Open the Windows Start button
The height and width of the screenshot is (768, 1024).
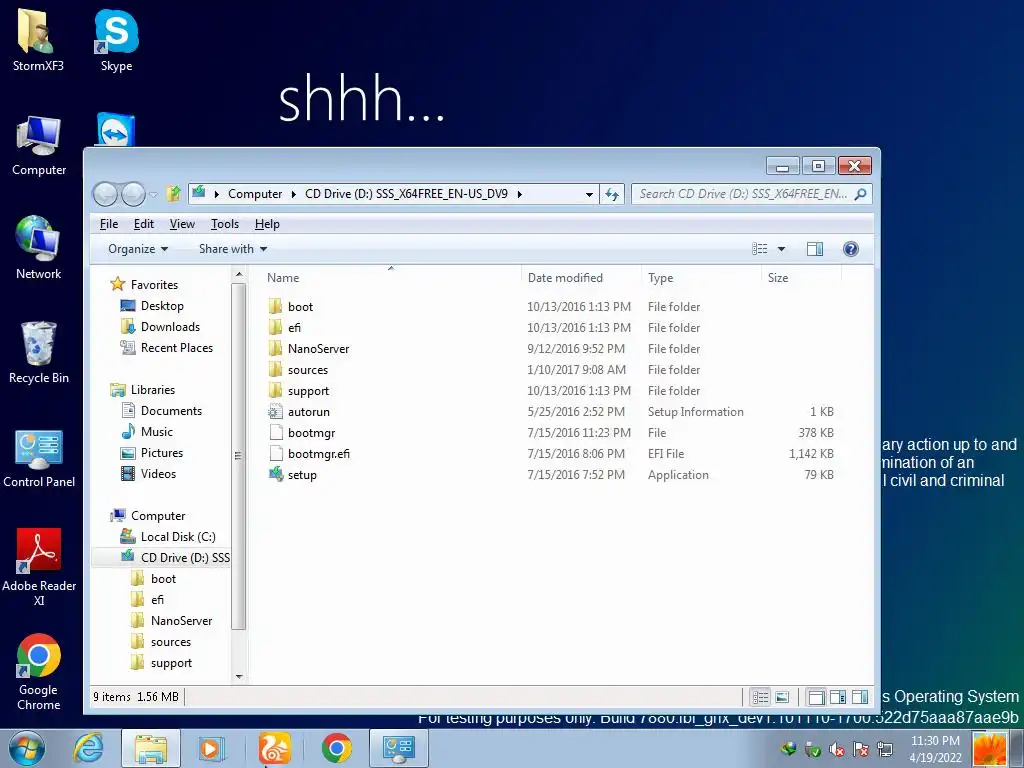27,748
